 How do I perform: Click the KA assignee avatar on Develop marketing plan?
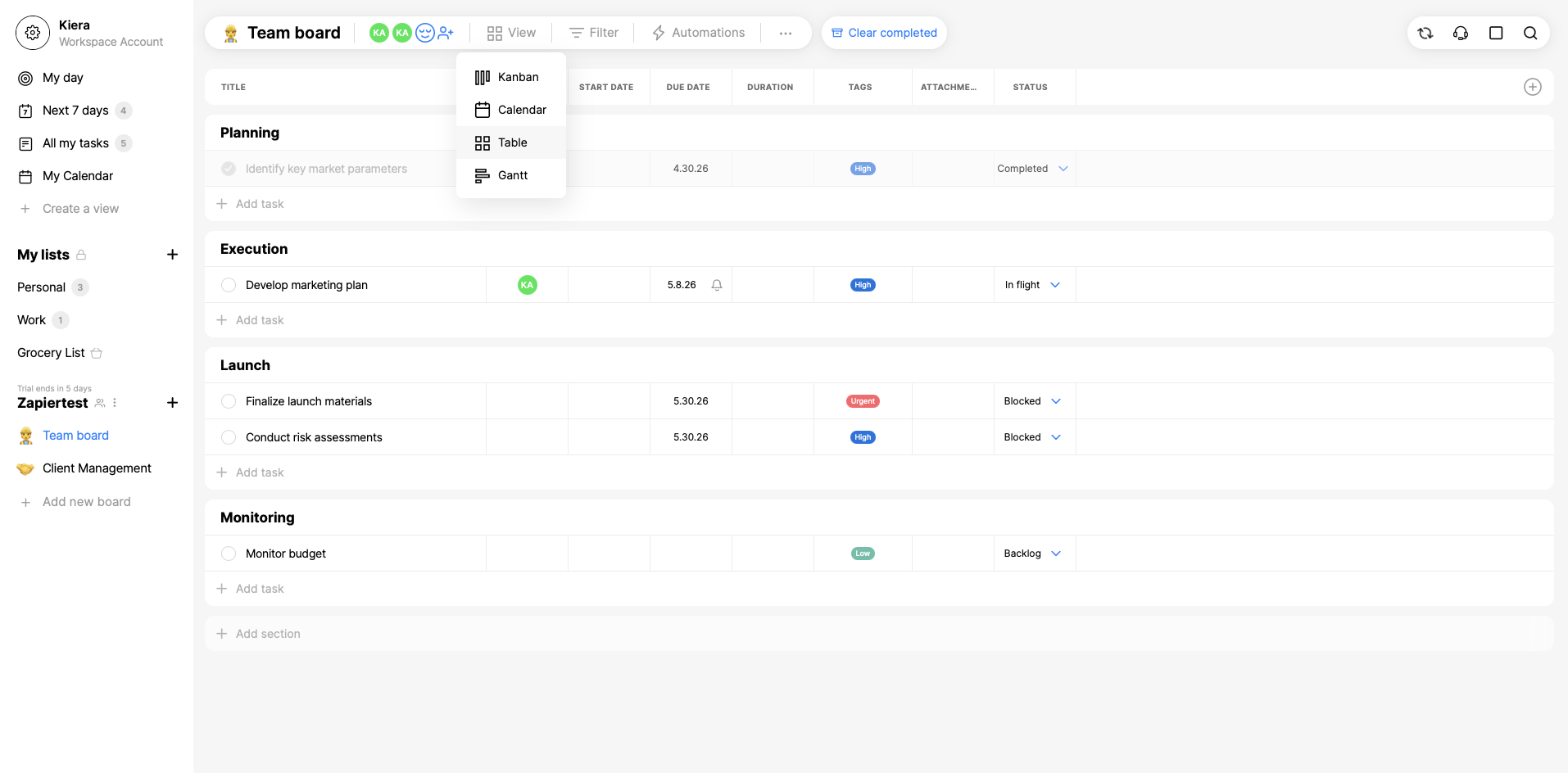coord(528,285)
